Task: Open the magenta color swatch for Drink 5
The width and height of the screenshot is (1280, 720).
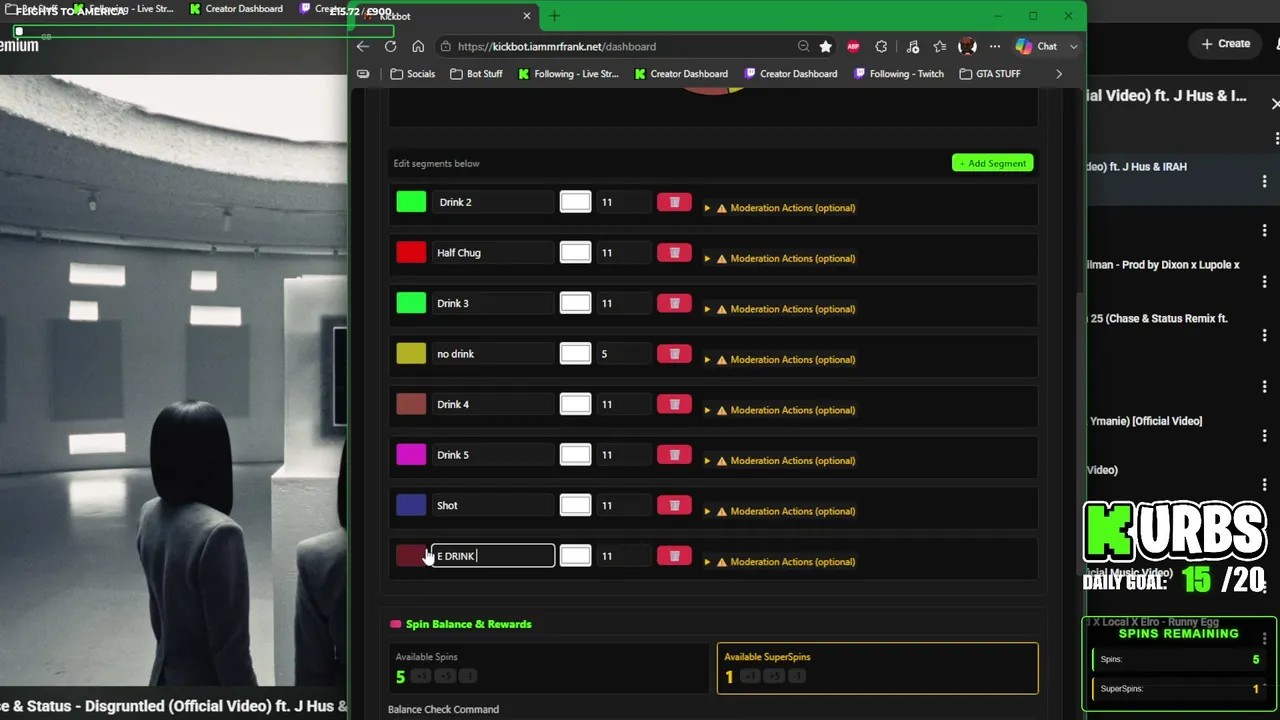Action: [x=411, y=454]
